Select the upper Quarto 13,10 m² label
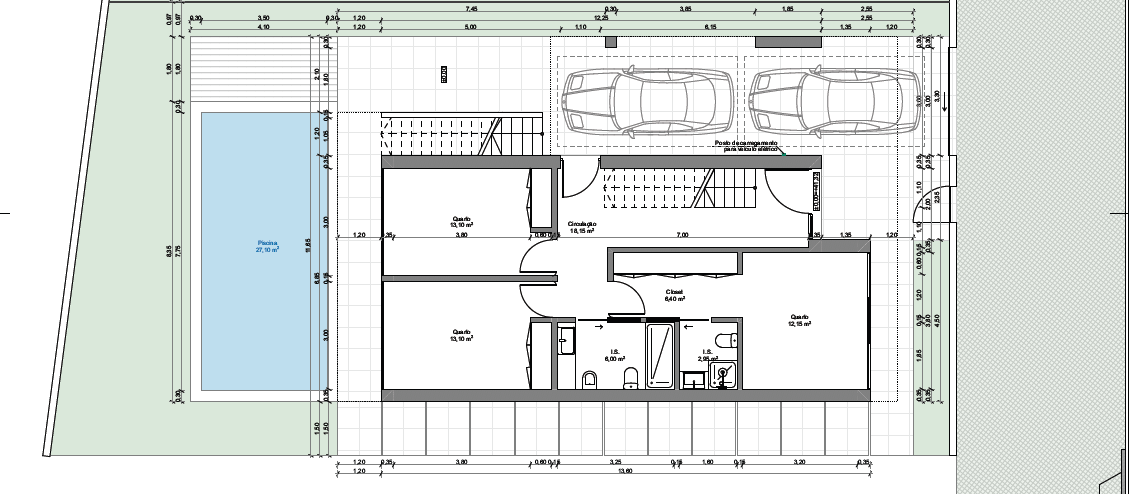This screenshot has width=1129, height=494. tap(461, 222)
